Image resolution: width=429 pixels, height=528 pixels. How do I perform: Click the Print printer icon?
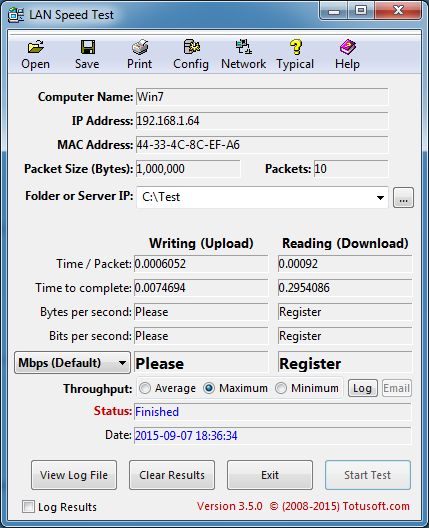140,47
